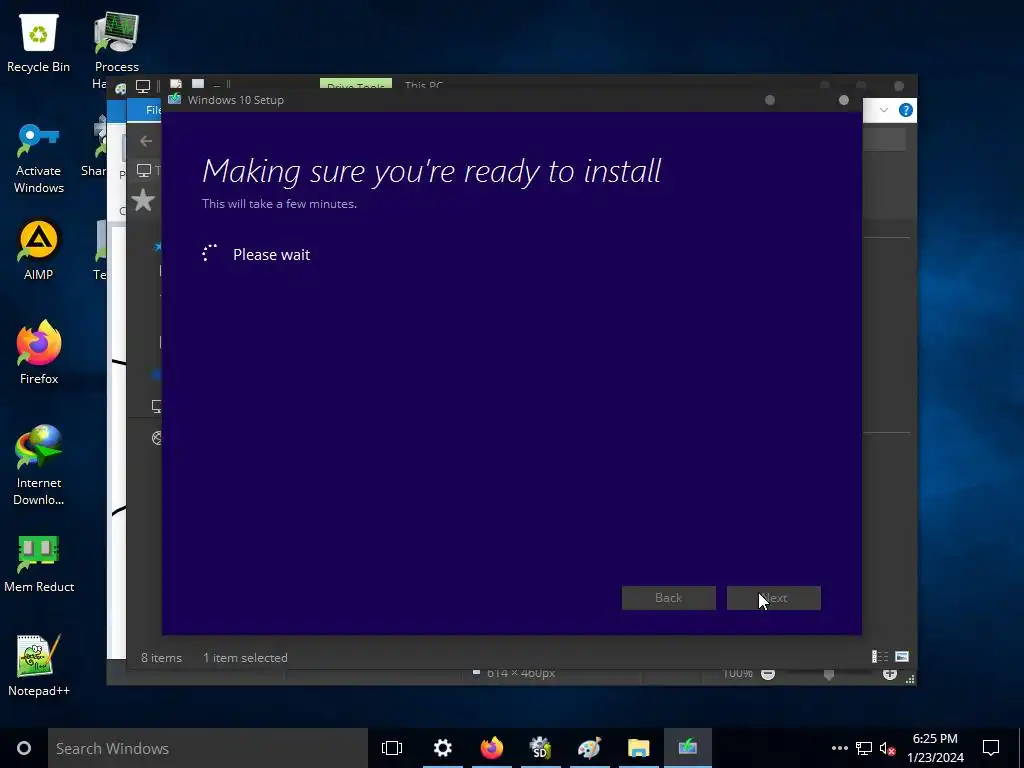Click the Paint zoom-in plus button
This screenshot has width=1024, height=768.
[x=889, y=673]
